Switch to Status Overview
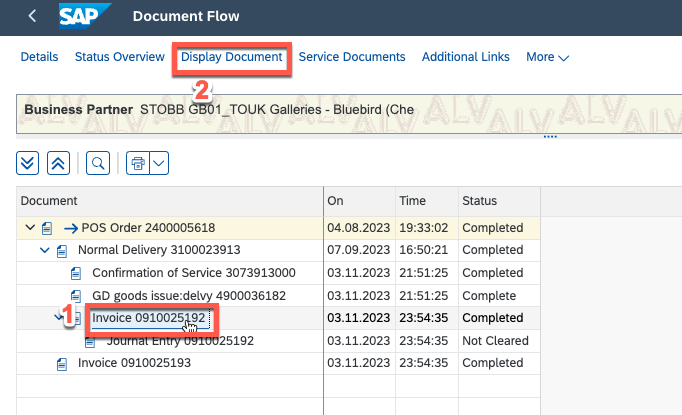Screen dimensions: 682x415 click(119, 57)
